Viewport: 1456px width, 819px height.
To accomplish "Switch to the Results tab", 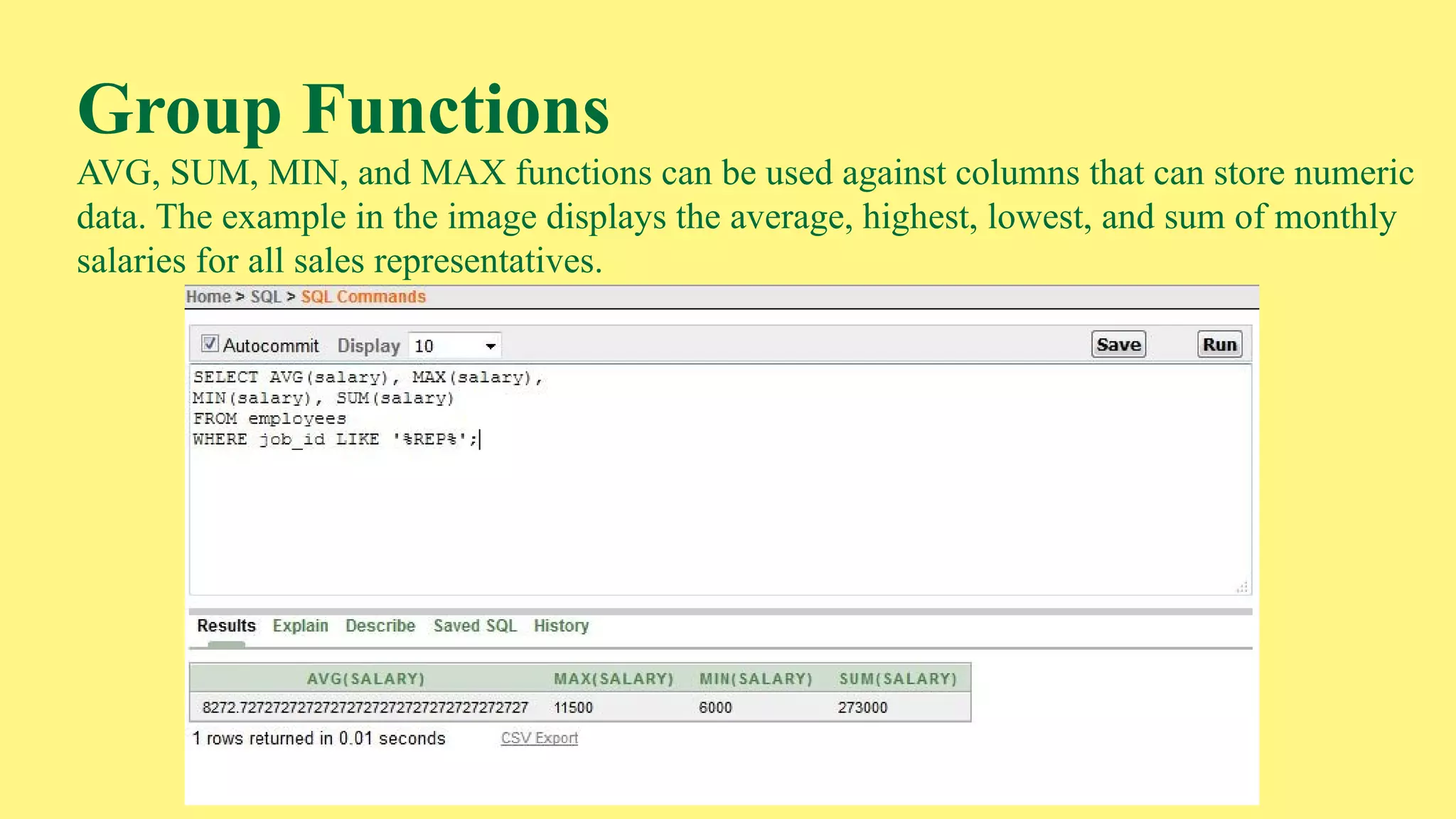I will click(226, 626).
